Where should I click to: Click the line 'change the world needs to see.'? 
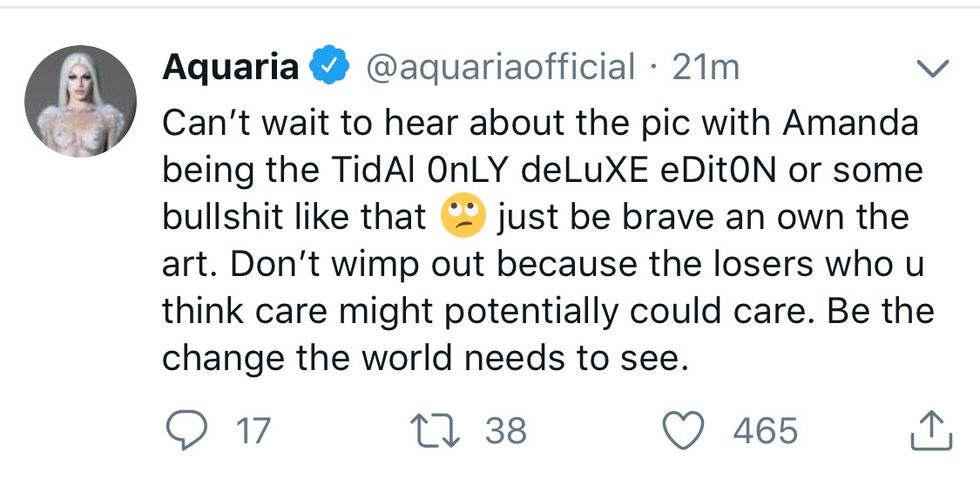point(425,358)
